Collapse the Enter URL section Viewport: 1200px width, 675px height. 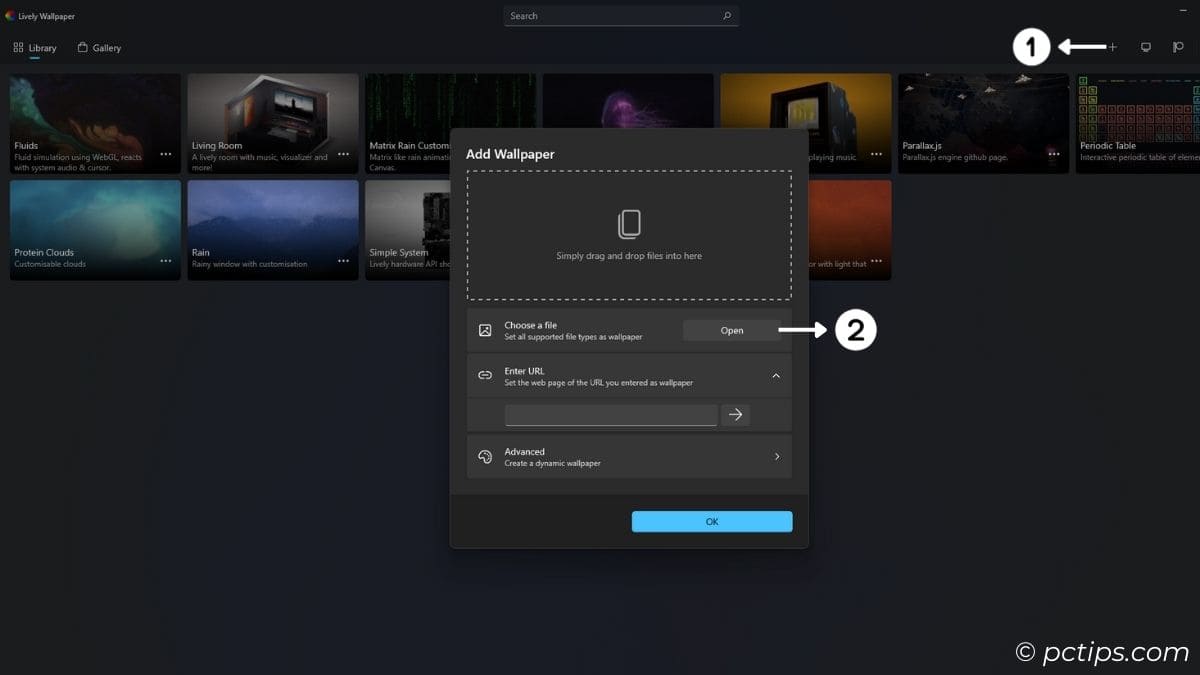click(x=776, y=376)
